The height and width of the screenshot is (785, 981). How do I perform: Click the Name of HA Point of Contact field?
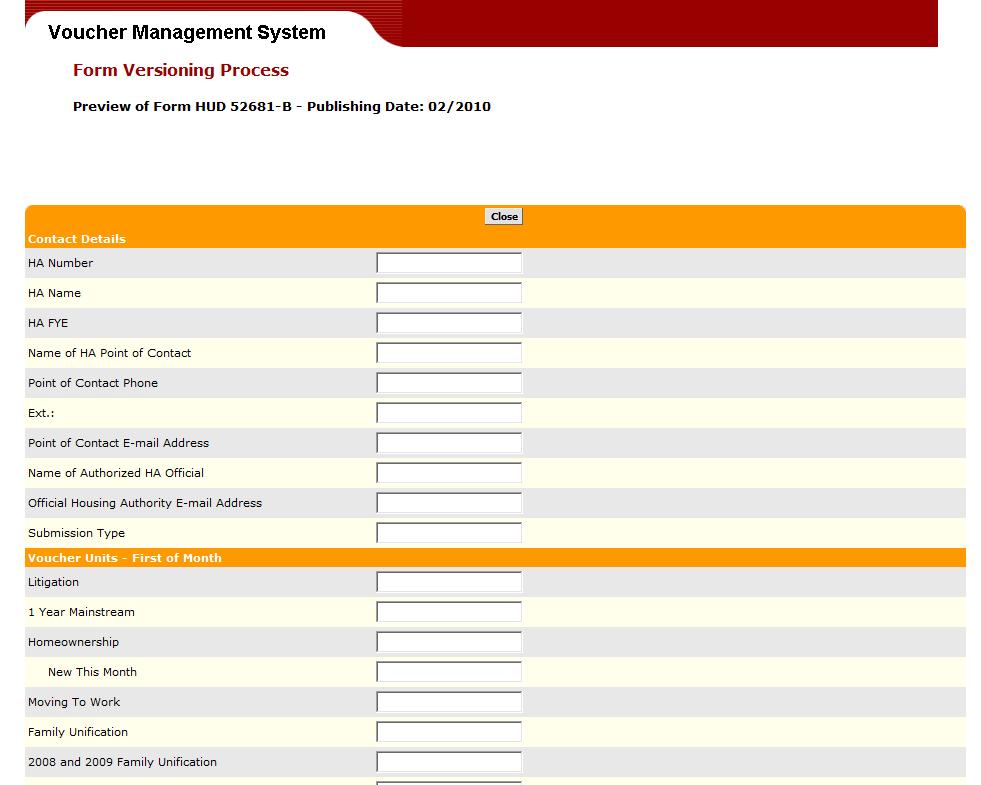click(x=449, y=353)
